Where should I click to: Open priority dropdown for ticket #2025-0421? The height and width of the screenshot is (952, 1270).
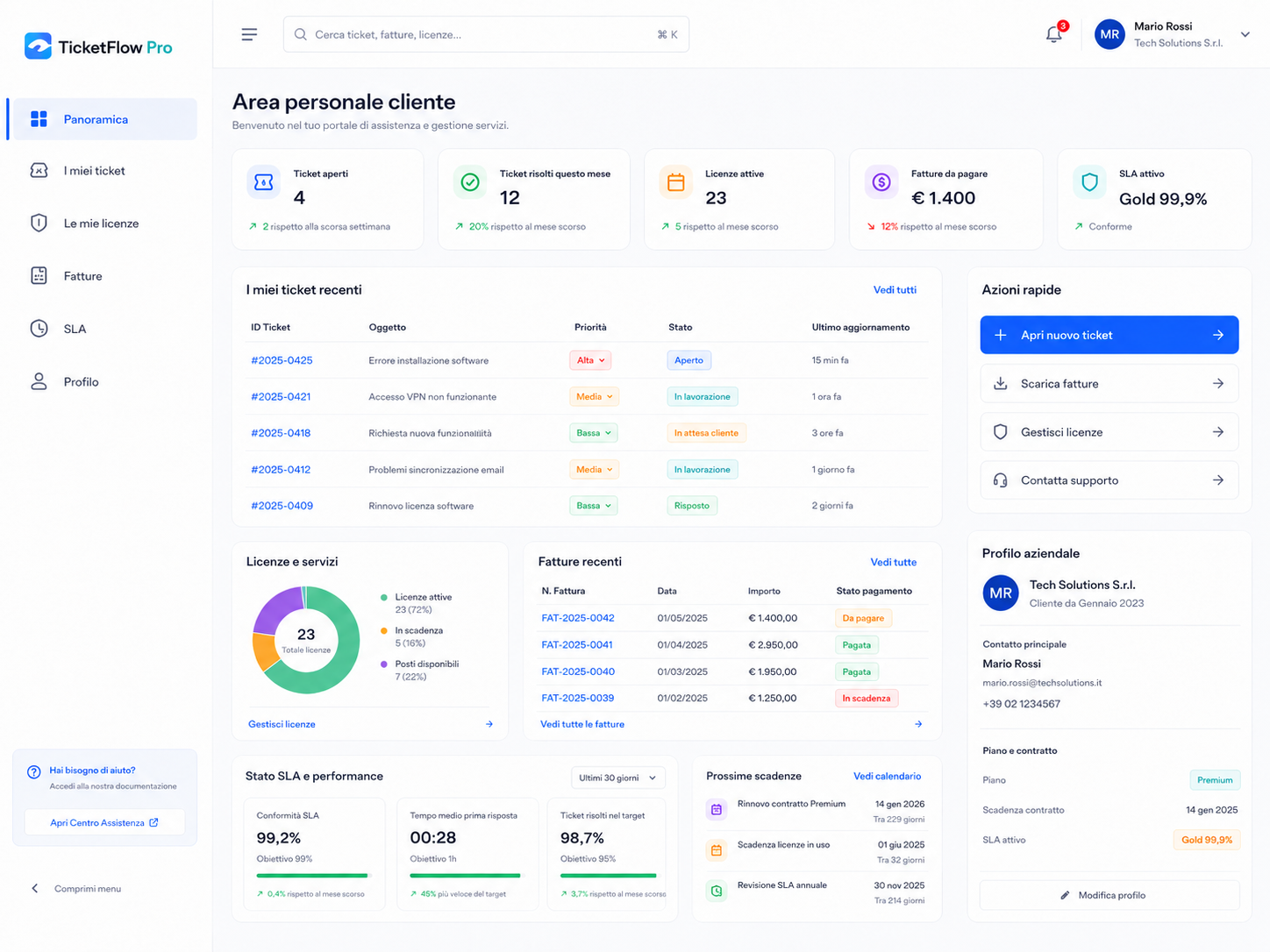[x=595, y=396]
